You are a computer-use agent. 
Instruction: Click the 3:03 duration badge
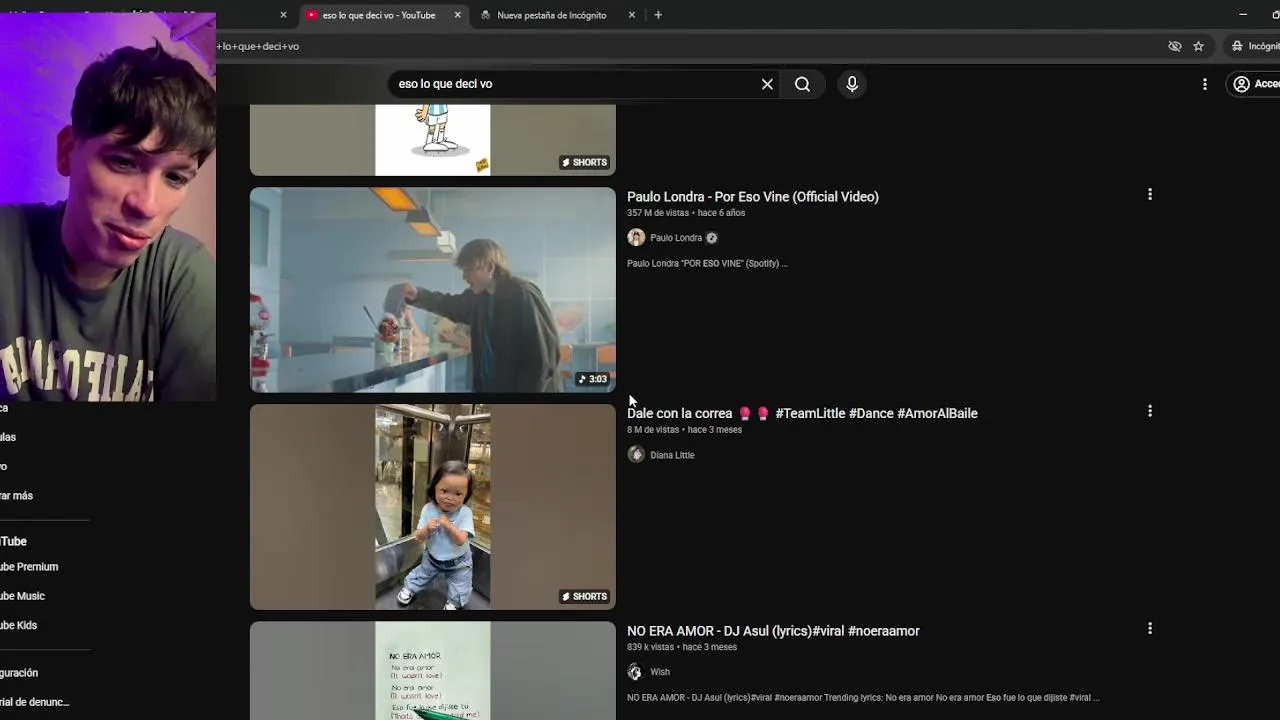point(592,379)
